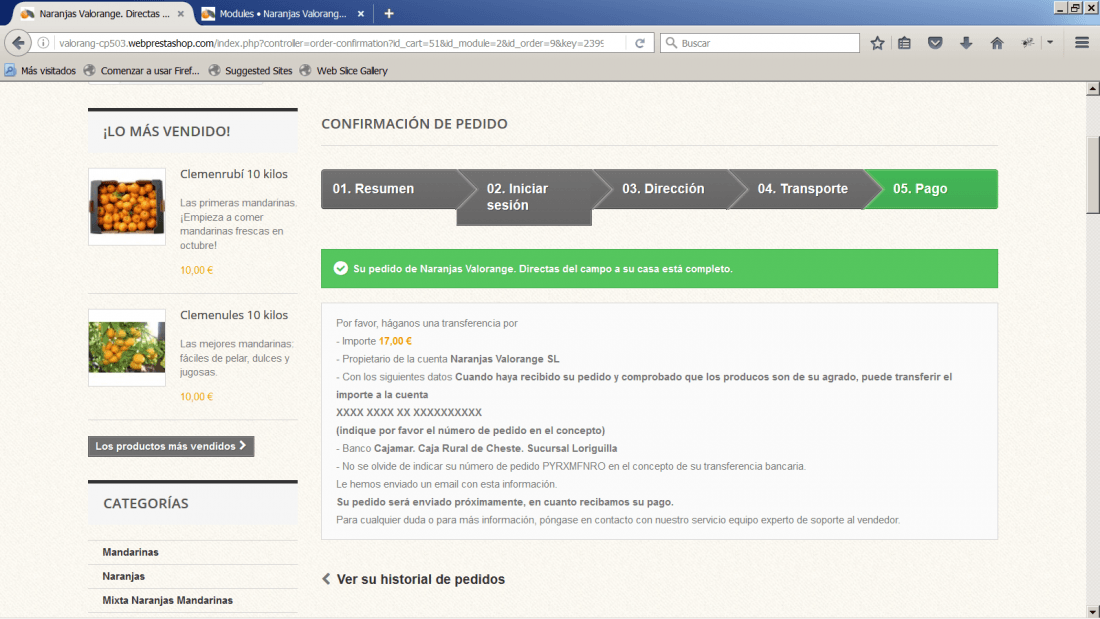Open the developer tools toolbar icon
The height and width of the screenshot is (619, 1100).
1028,43
